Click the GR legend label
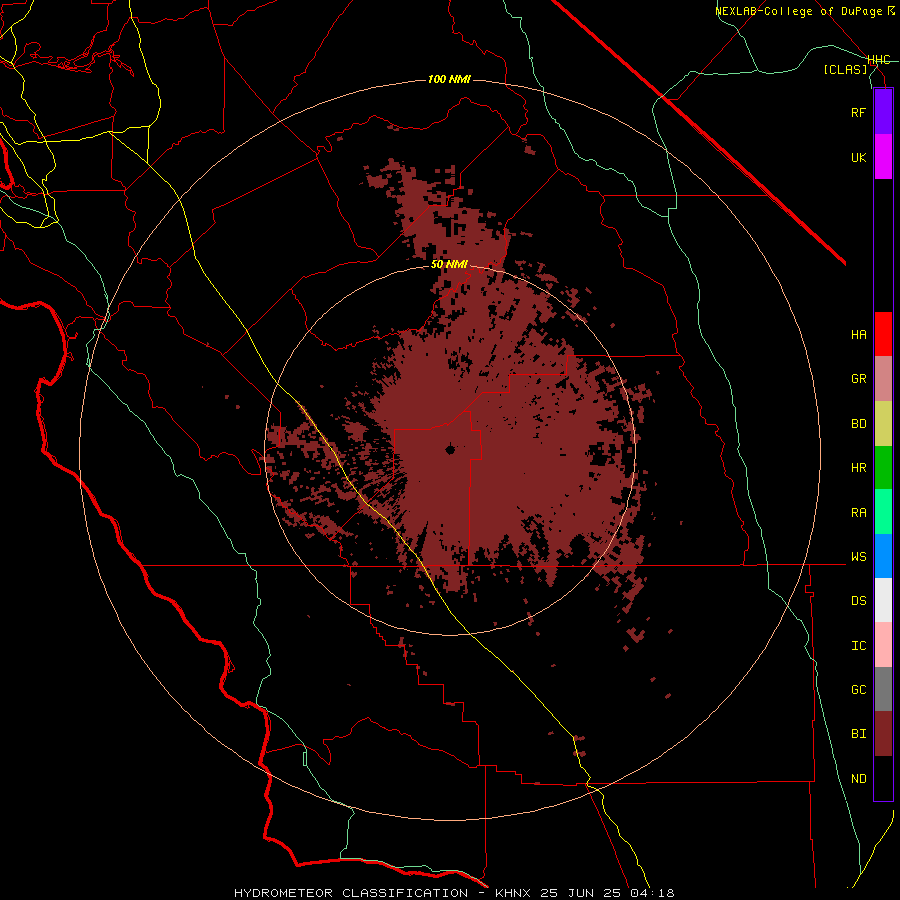This screenshot has height=900, width=900. click(858, 379)
